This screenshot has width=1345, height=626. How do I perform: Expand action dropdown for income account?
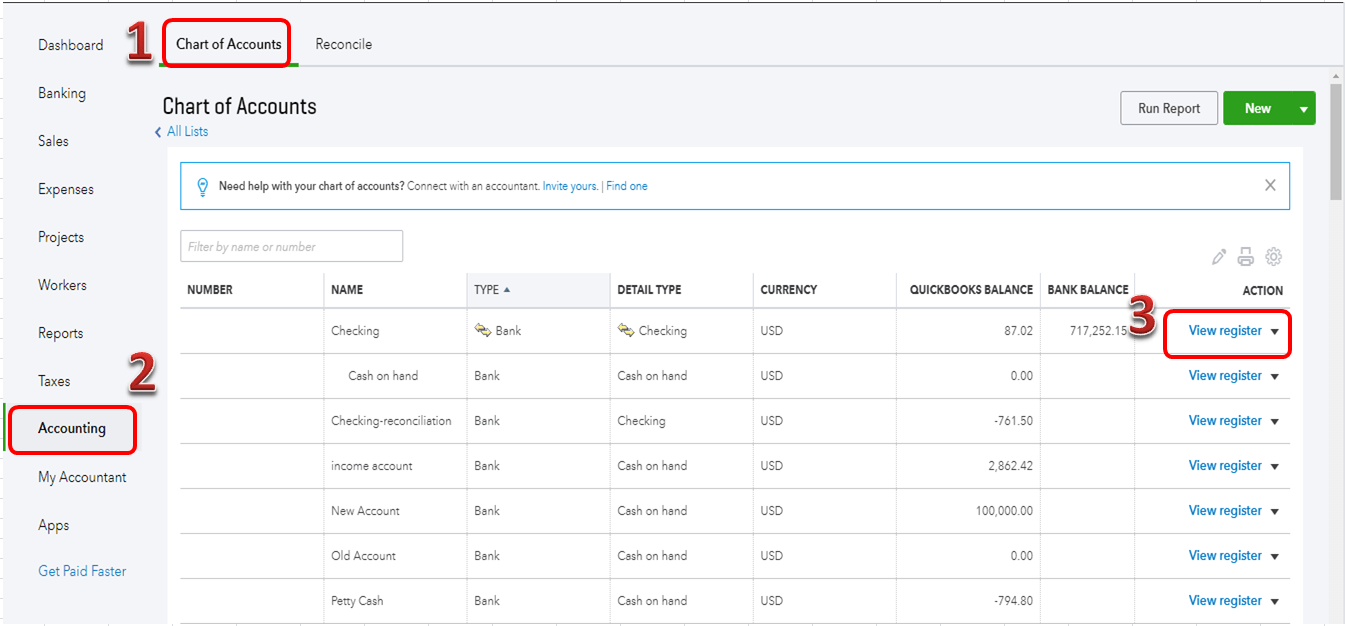click(x=1275, y=467)
